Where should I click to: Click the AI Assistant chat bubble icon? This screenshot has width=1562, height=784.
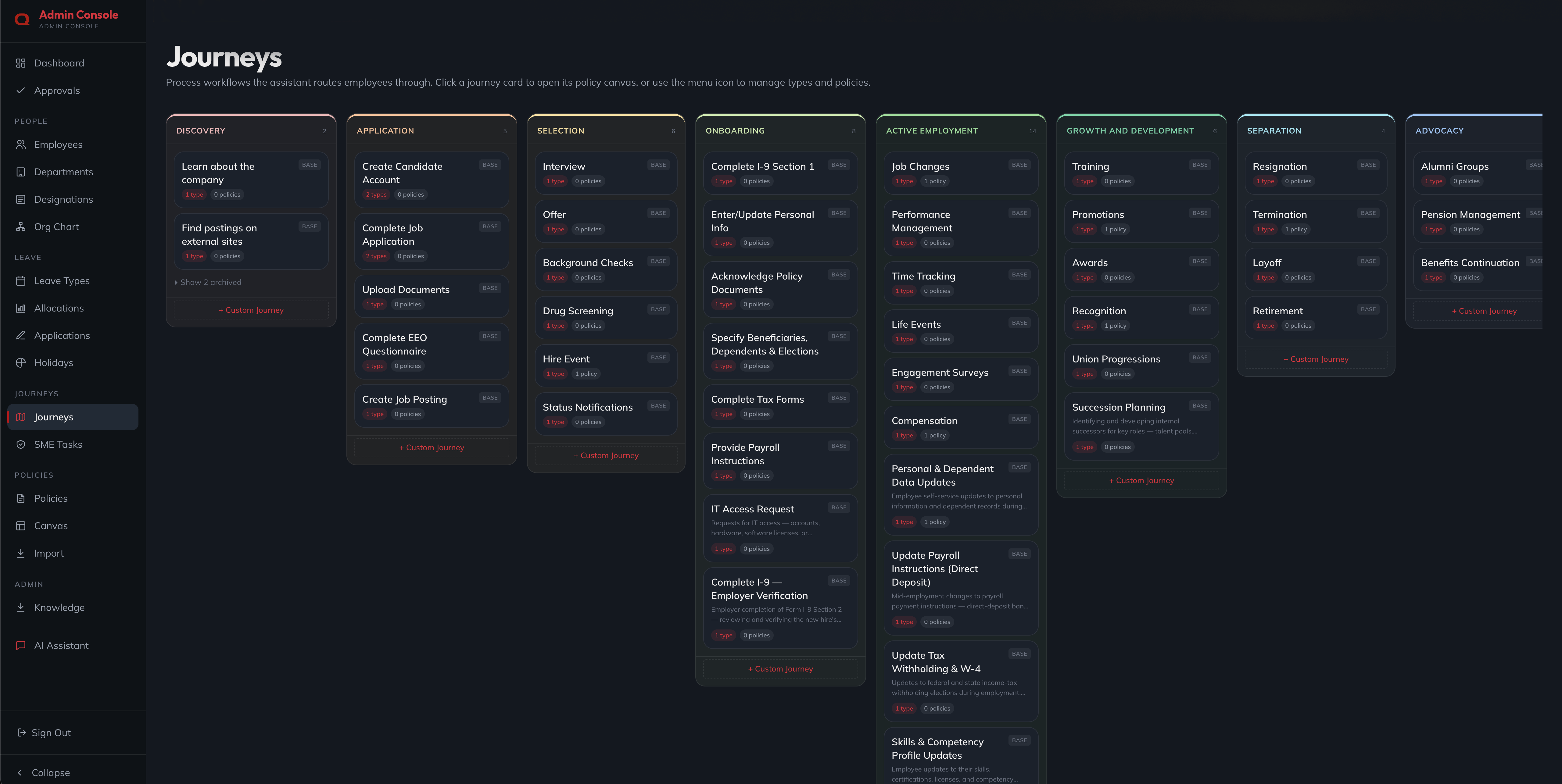tap(21, 645)
